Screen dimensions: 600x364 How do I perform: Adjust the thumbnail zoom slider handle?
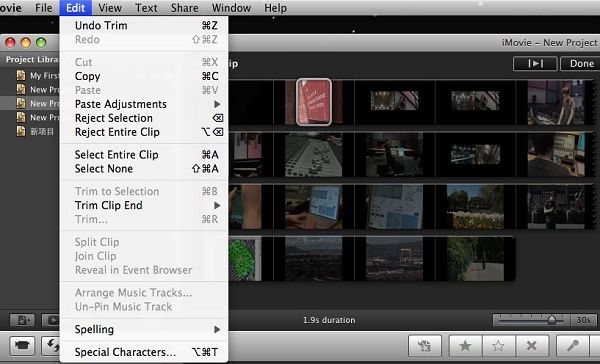551,320
